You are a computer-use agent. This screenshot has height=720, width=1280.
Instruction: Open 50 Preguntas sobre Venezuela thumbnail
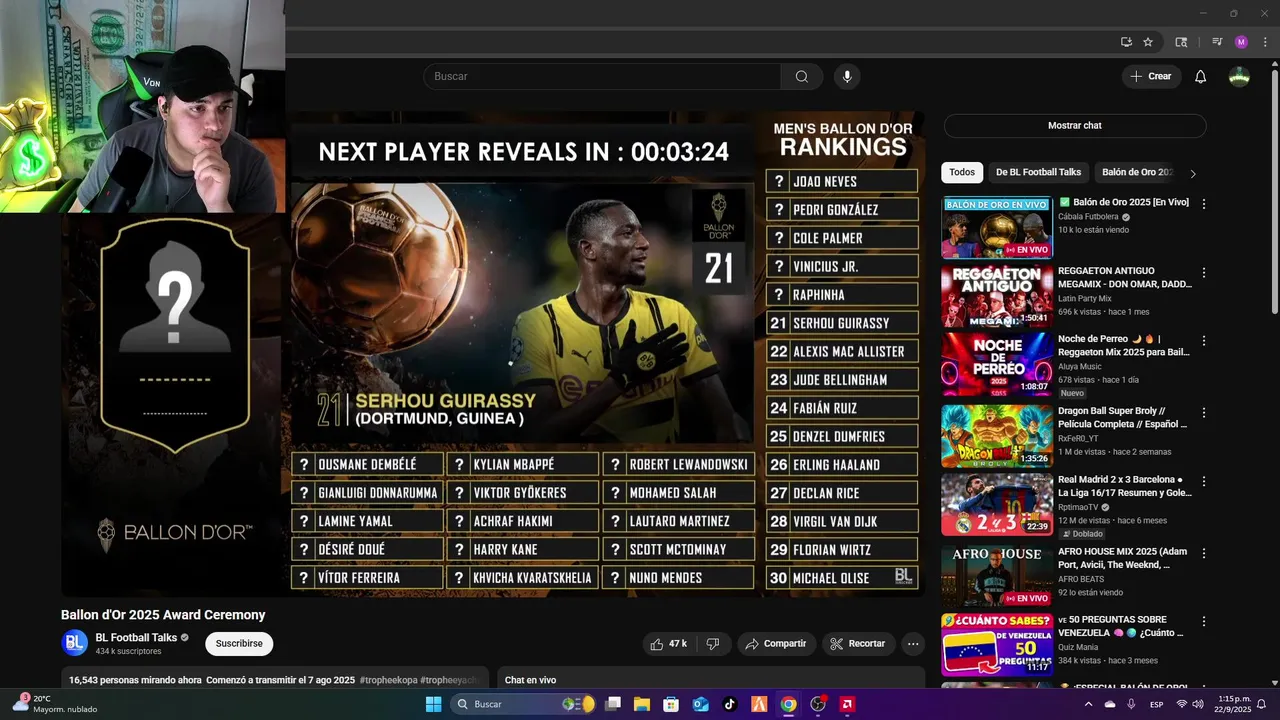coord(996,645)
